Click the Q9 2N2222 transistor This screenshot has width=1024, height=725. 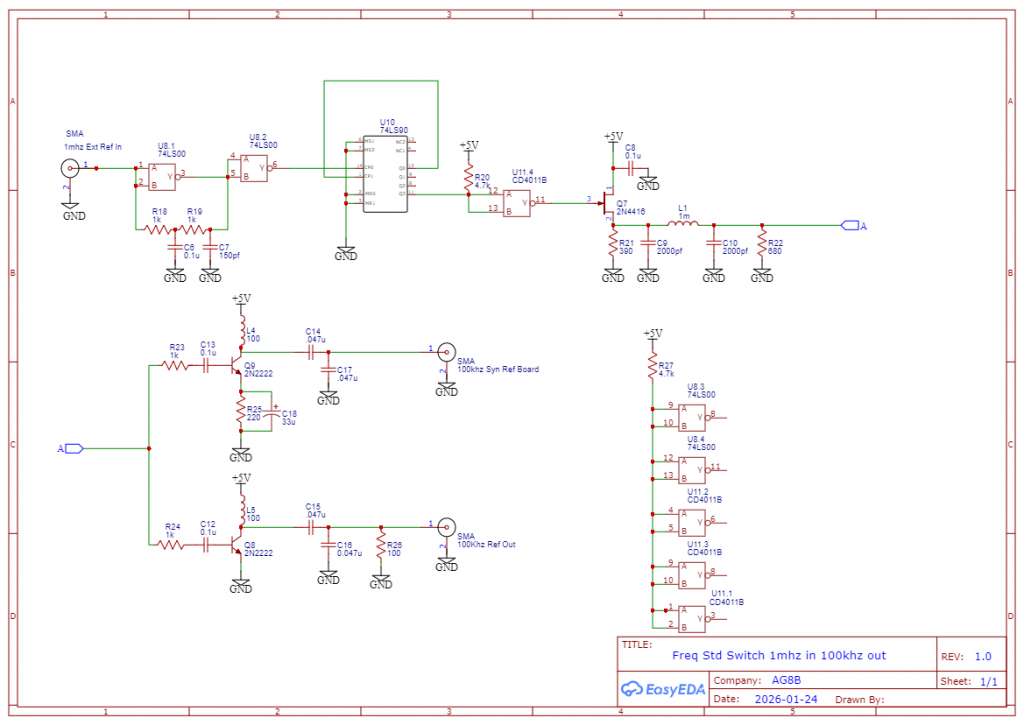pyautogui.click(x=236, y=366)
